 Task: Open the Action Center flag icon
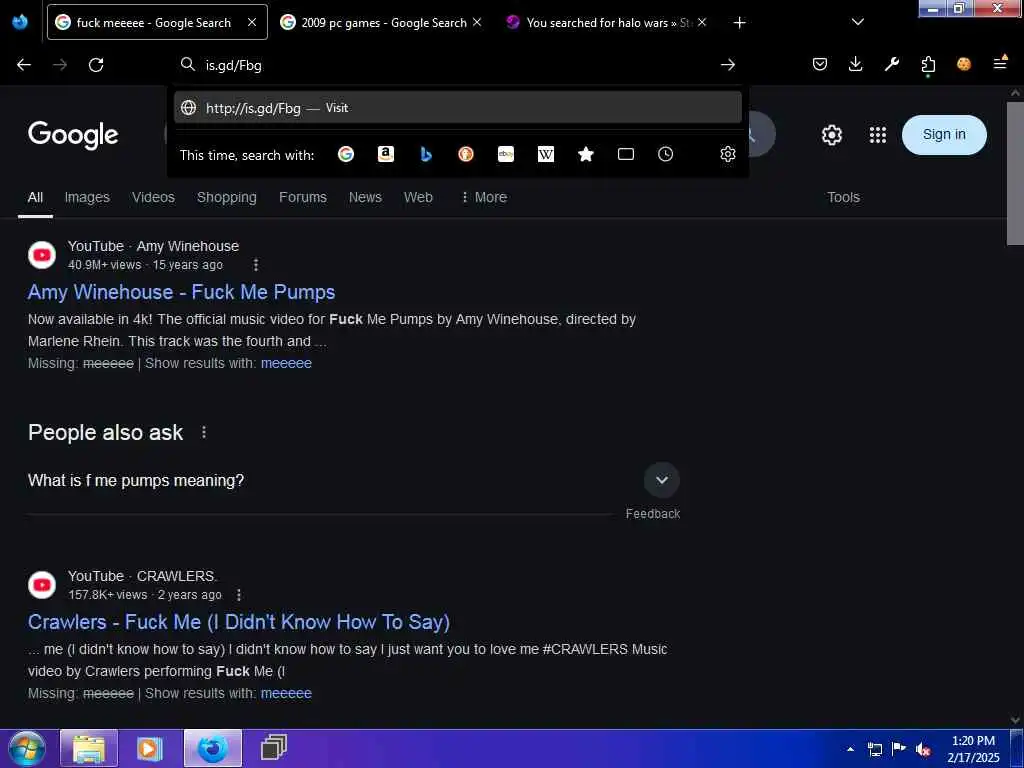pos(899,749)
